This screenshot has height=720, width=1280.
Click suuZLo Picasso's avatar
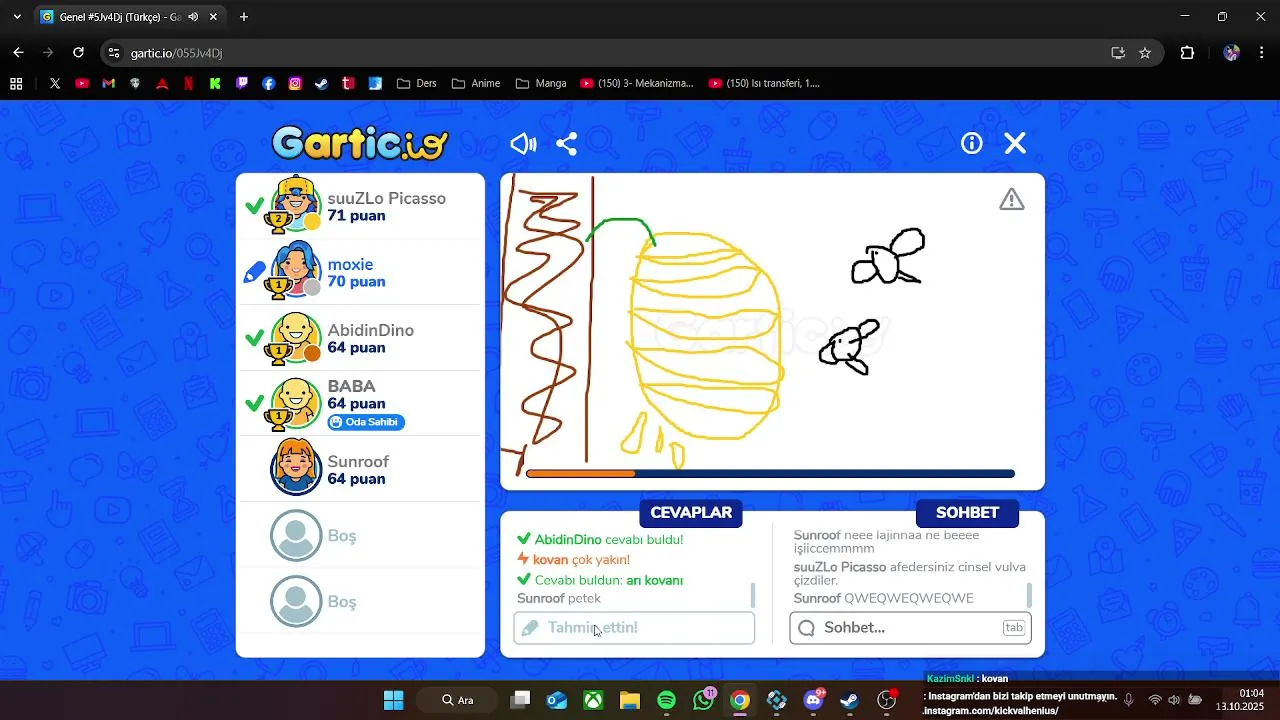coord(296,205)
